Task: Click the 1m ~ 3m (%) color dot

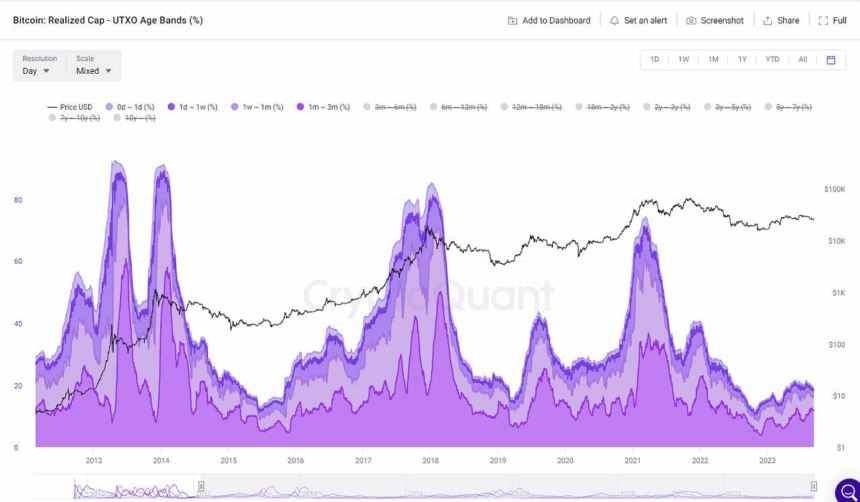Action: point(300,107)
